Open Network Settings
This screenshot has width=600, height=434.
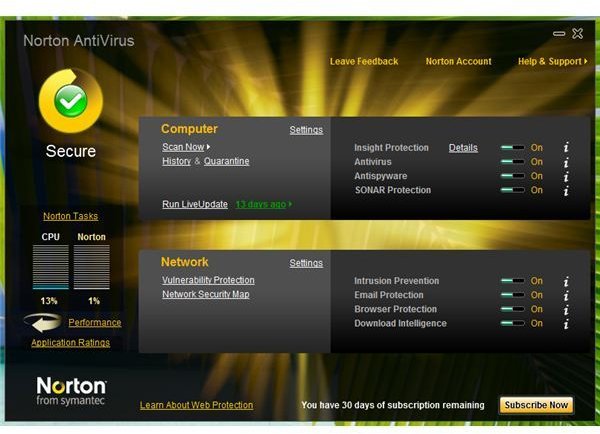306,263
